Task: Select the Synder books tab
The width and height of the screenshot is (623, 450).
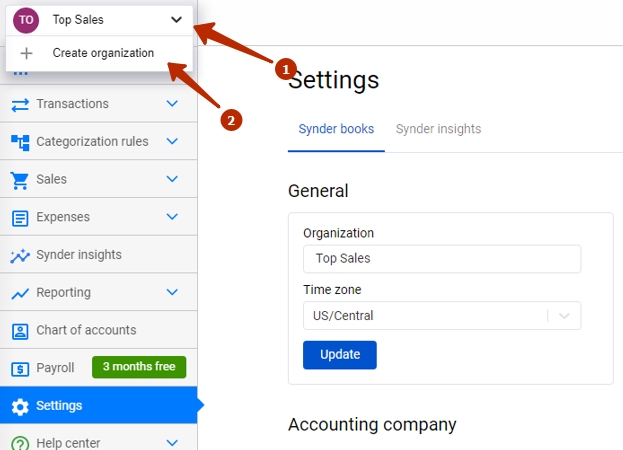Action: [x=336, y=129]
